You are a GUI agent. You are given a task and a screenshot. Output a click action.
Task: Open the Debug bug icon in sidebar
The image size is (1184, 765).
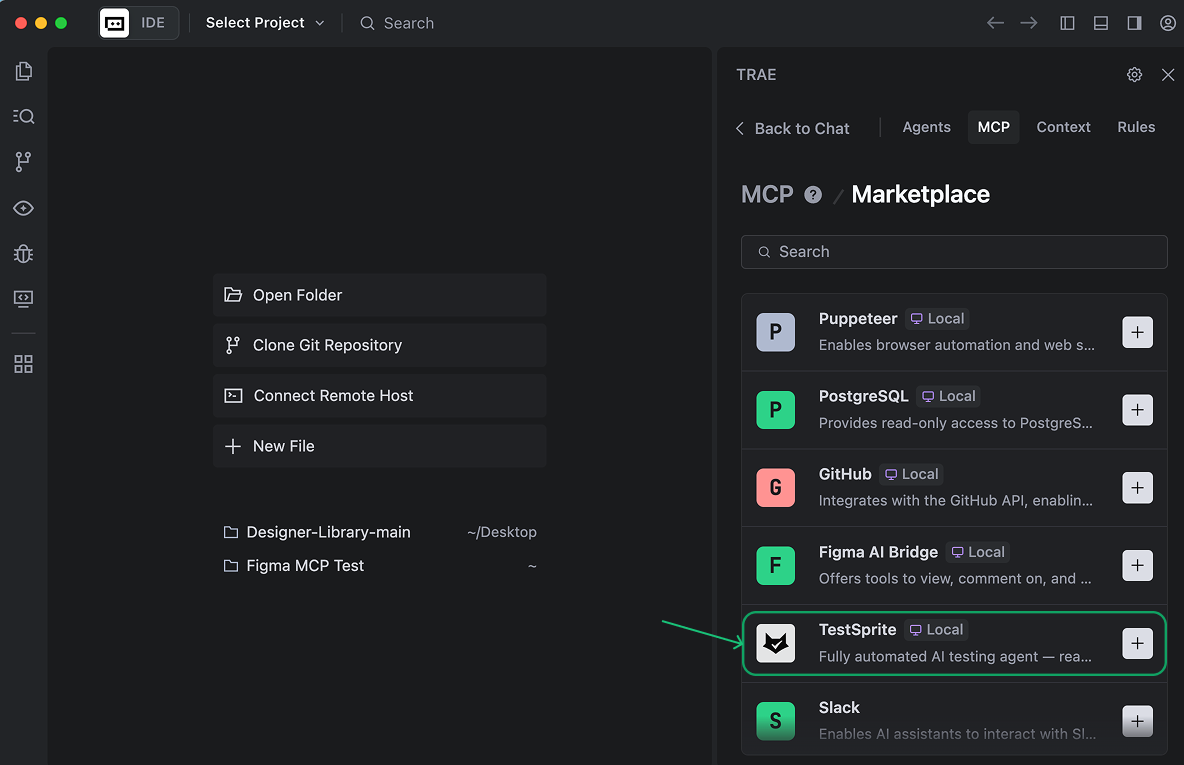click(x=23, y=254)
